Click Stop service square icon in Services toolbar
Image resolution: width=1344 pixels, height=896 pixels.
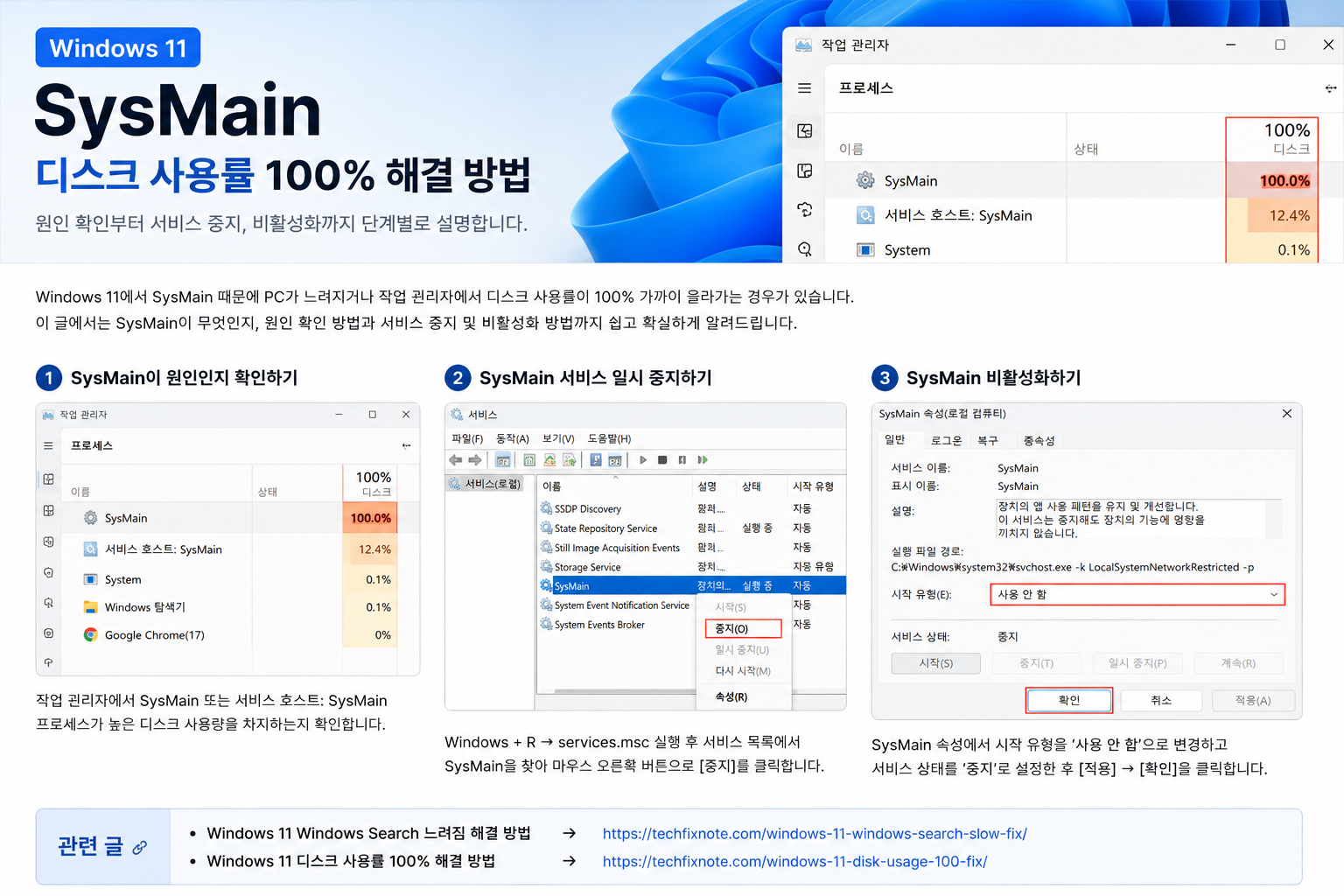point(662,459)
